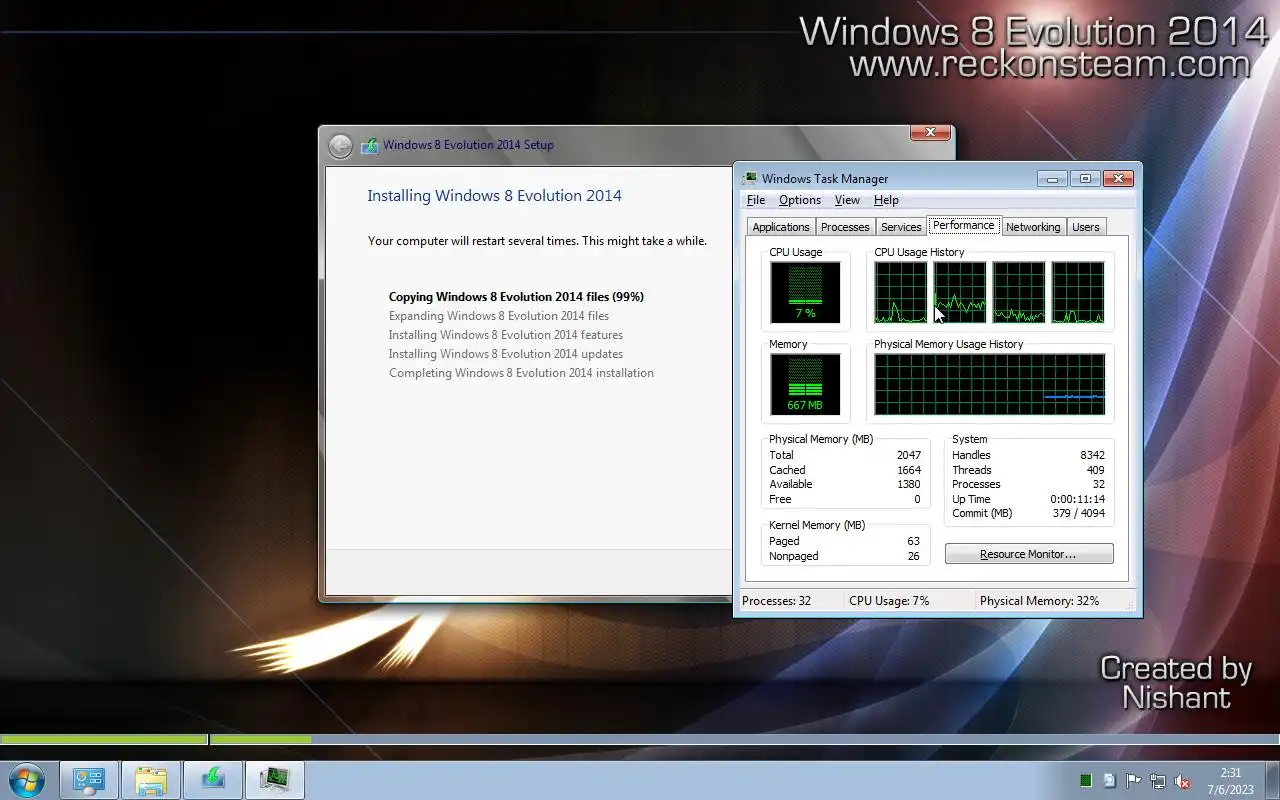Click "Expanding Windows 8 Evolution 2014 files" step

499,316
